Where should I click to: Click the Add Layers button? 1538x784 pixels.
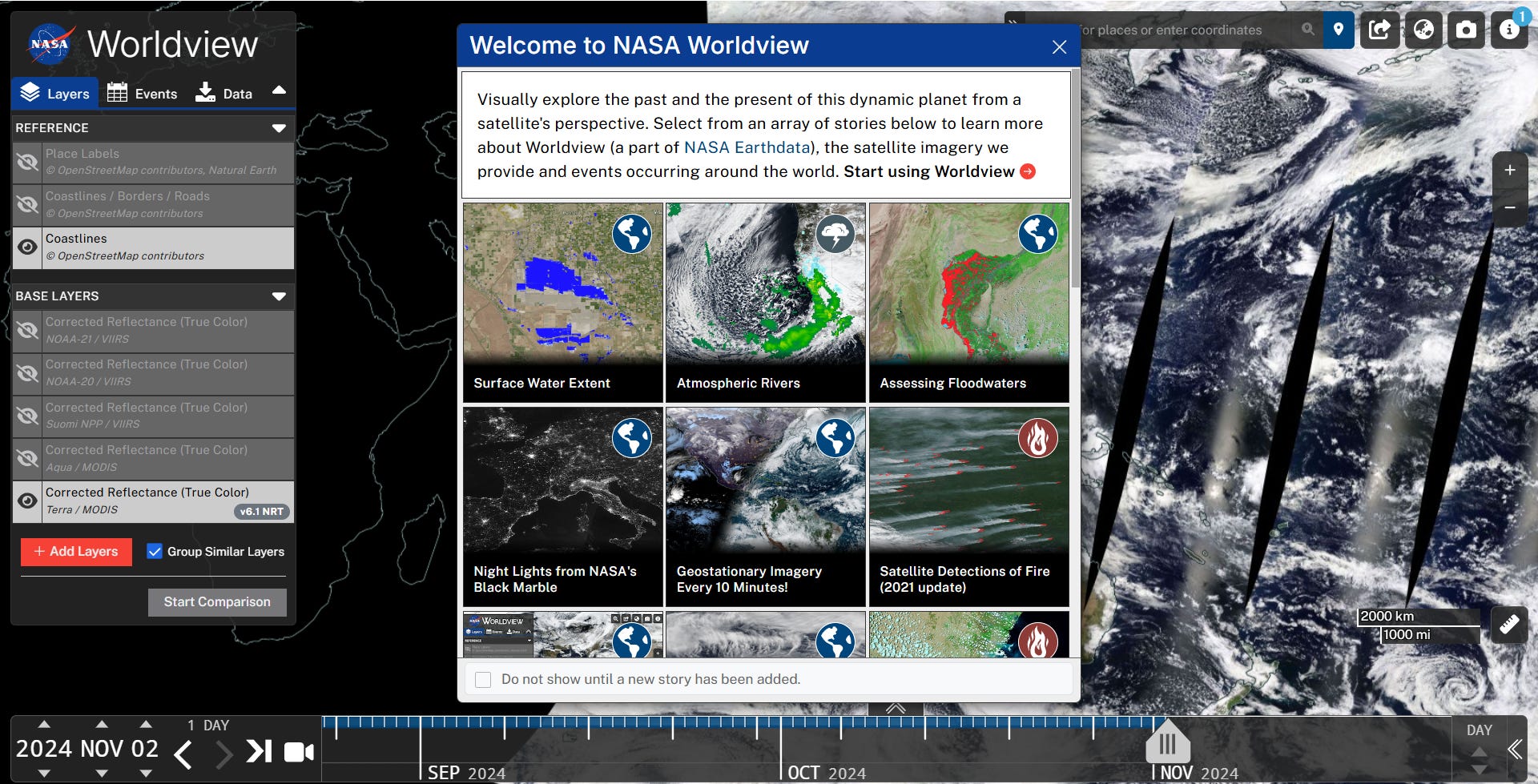point(76,552)
